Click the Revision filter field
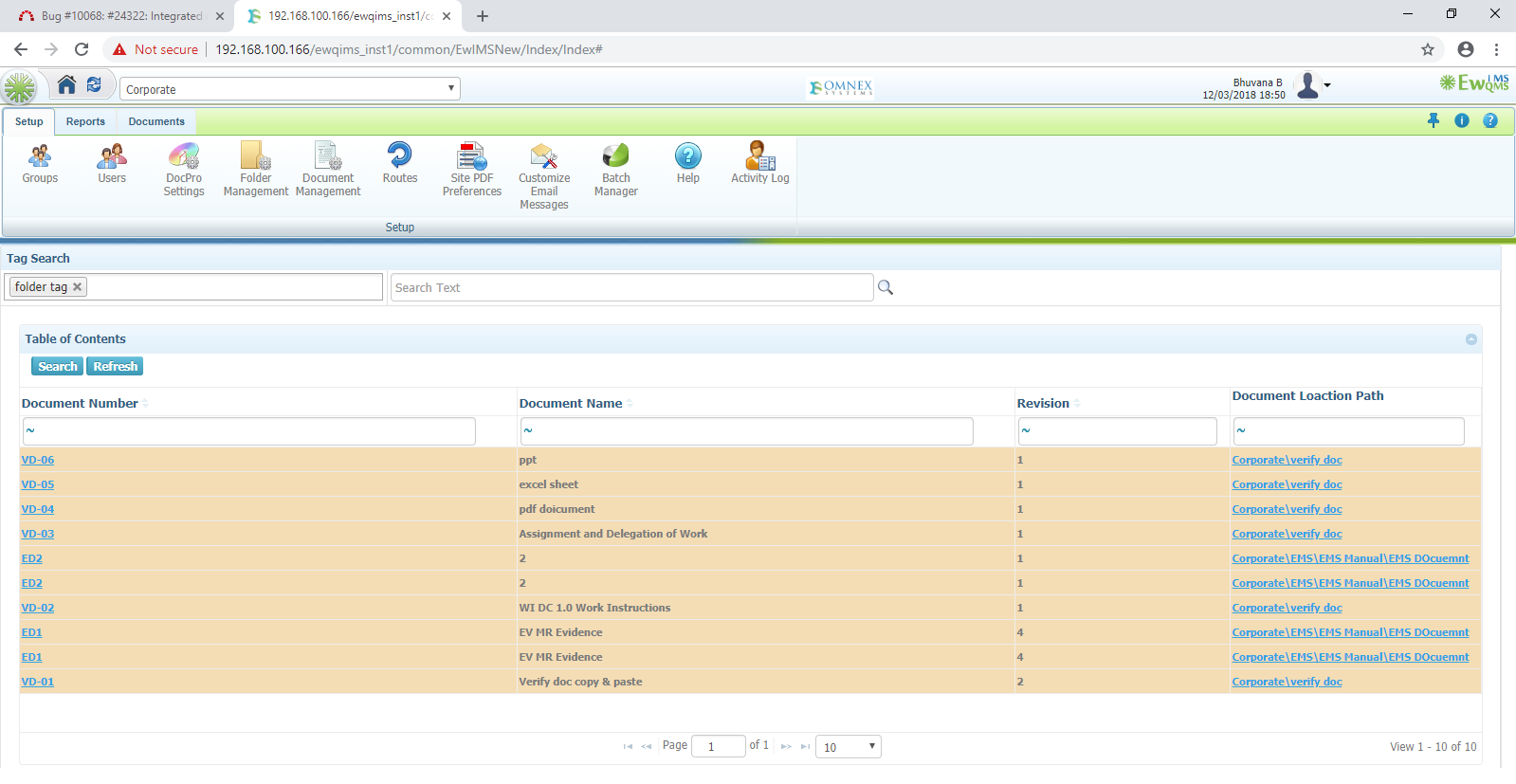This screenshot has width=1516, height=784. tap(1117, 431)
